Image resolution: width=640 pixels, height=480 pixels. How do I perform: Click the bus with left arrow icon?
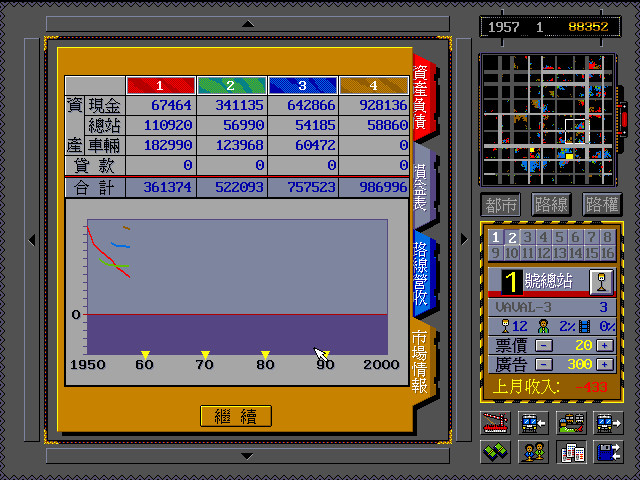[533, 422]
